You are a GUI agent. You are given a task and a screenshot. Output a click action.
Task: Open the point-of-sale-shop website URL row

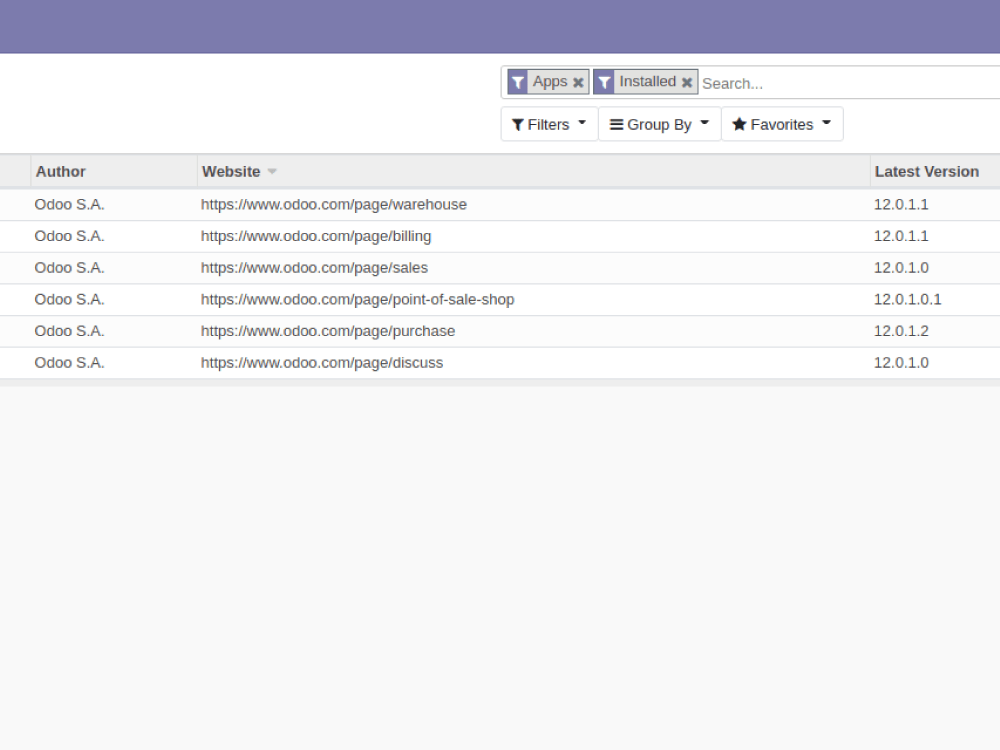(357, 300)
